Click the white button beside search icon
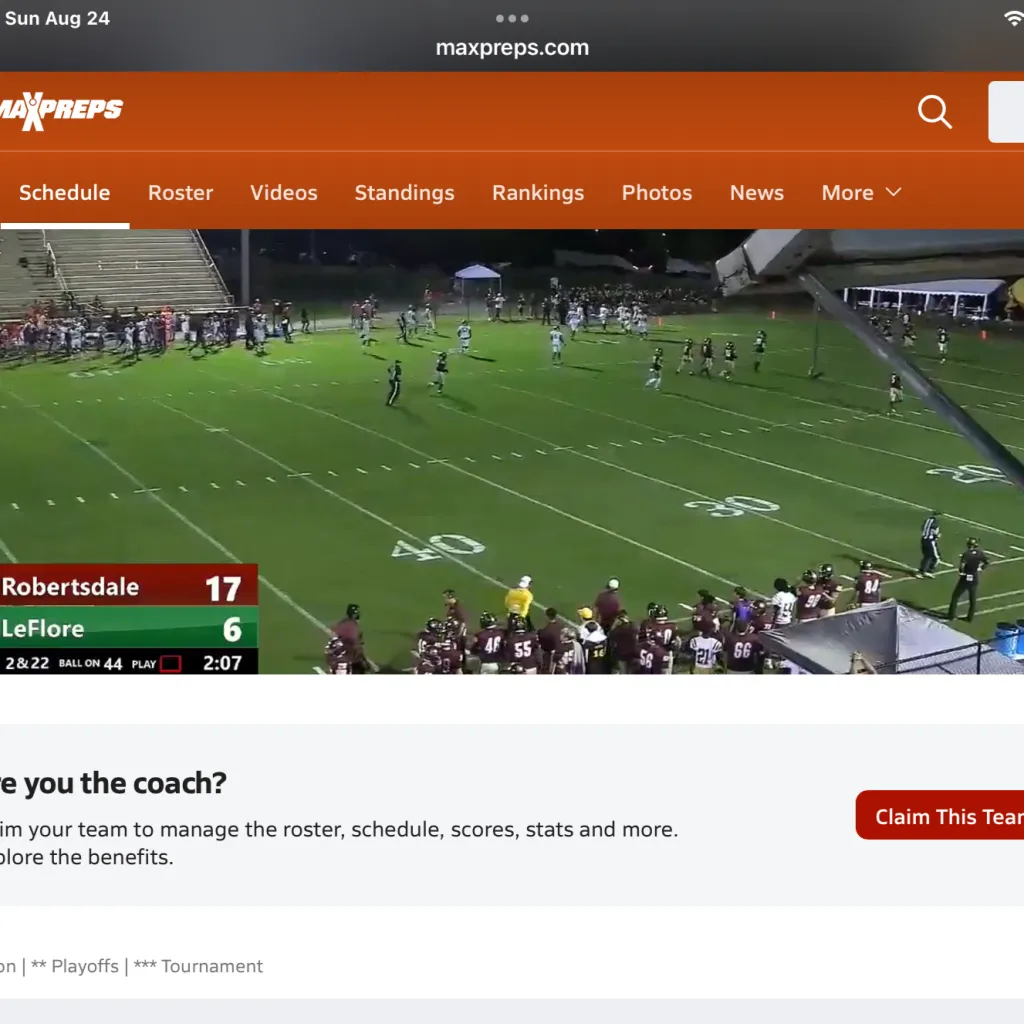 1006,112
